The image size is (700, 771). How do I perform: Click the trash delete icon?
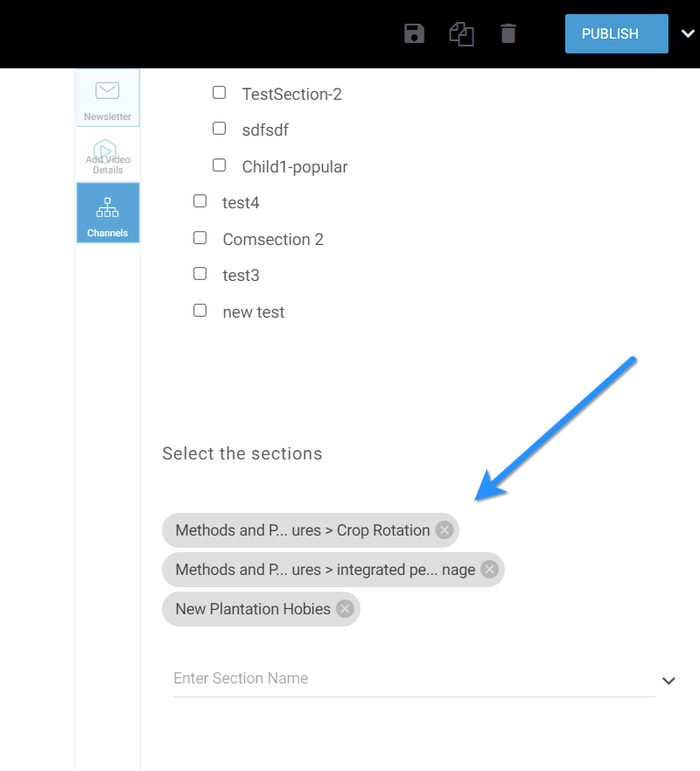coord(509,34)
